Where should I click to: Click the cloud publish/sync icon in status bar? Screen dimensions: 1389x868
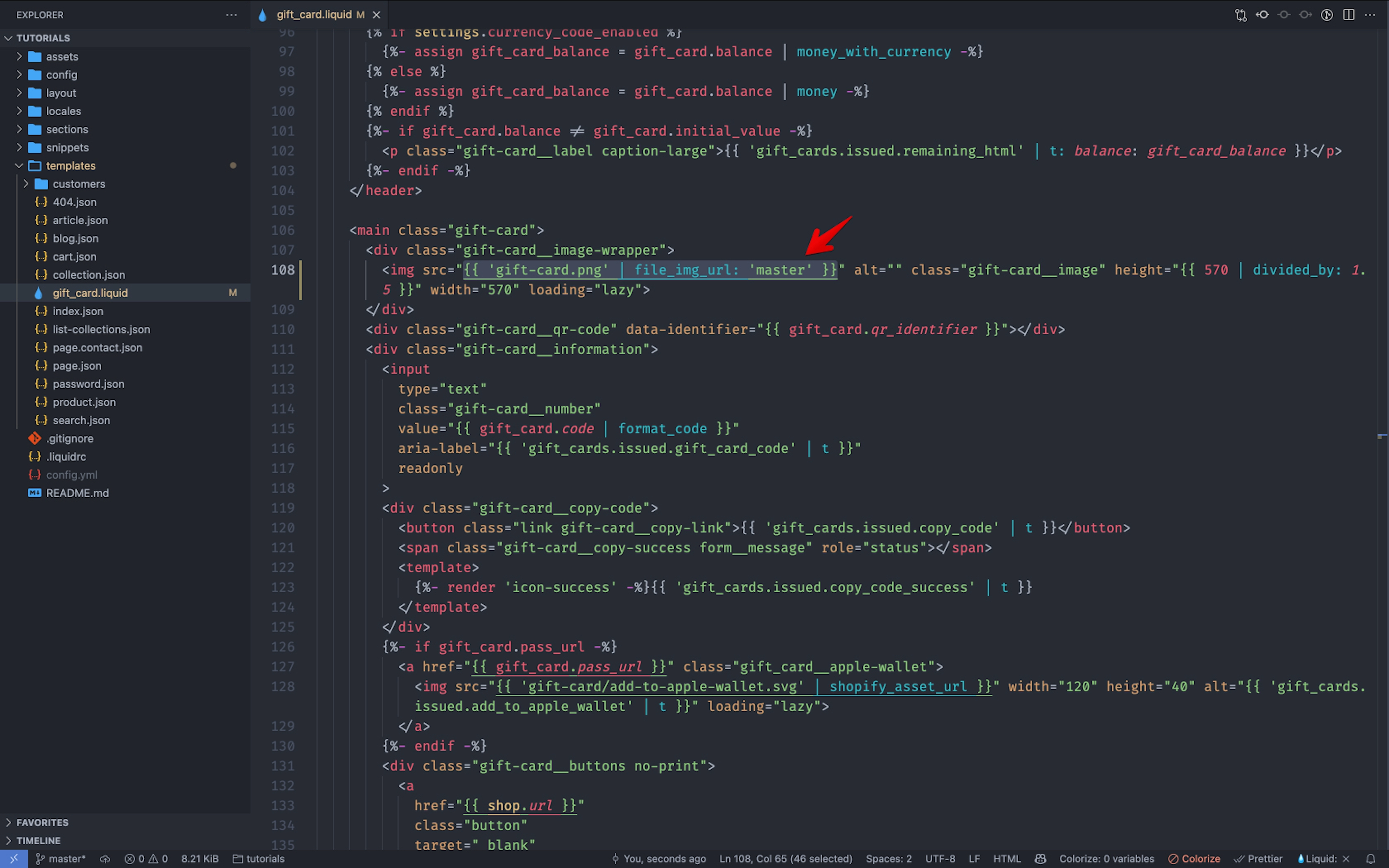point(105,859)
